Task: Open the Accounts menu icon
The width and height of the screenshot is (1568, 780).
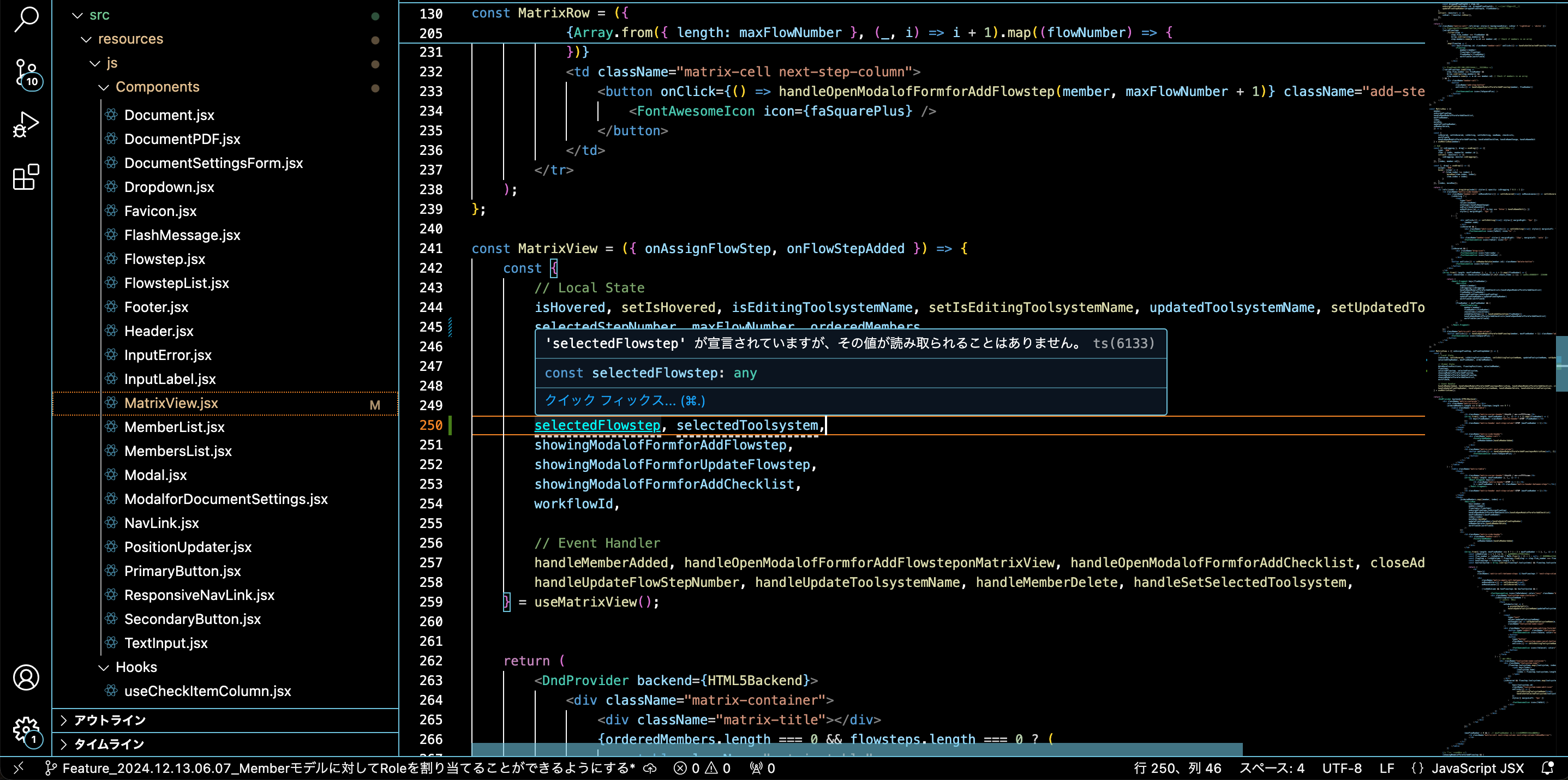Action: point(26,677)
